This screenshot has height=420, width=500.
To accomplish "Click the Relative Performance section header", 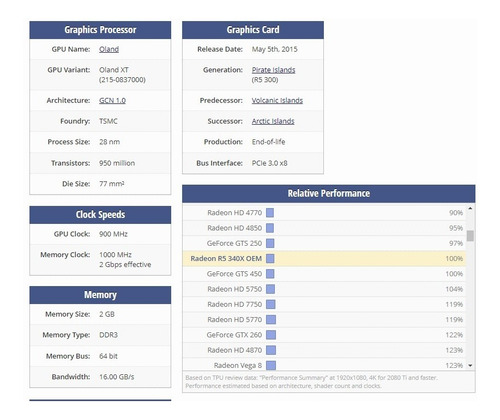I will tap(329, 194).
